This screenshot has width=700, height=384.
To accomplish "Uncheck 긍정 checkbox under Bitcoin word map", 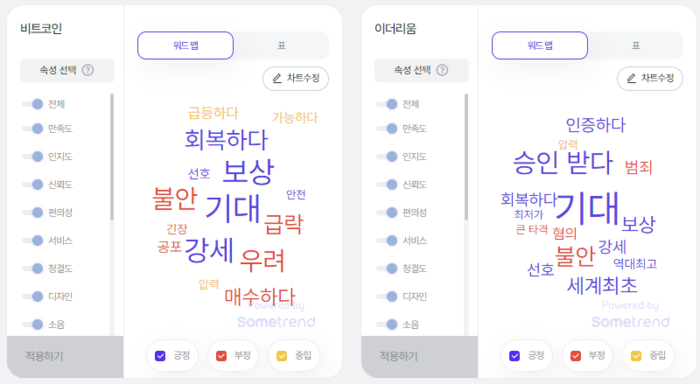I will [160, 356].
